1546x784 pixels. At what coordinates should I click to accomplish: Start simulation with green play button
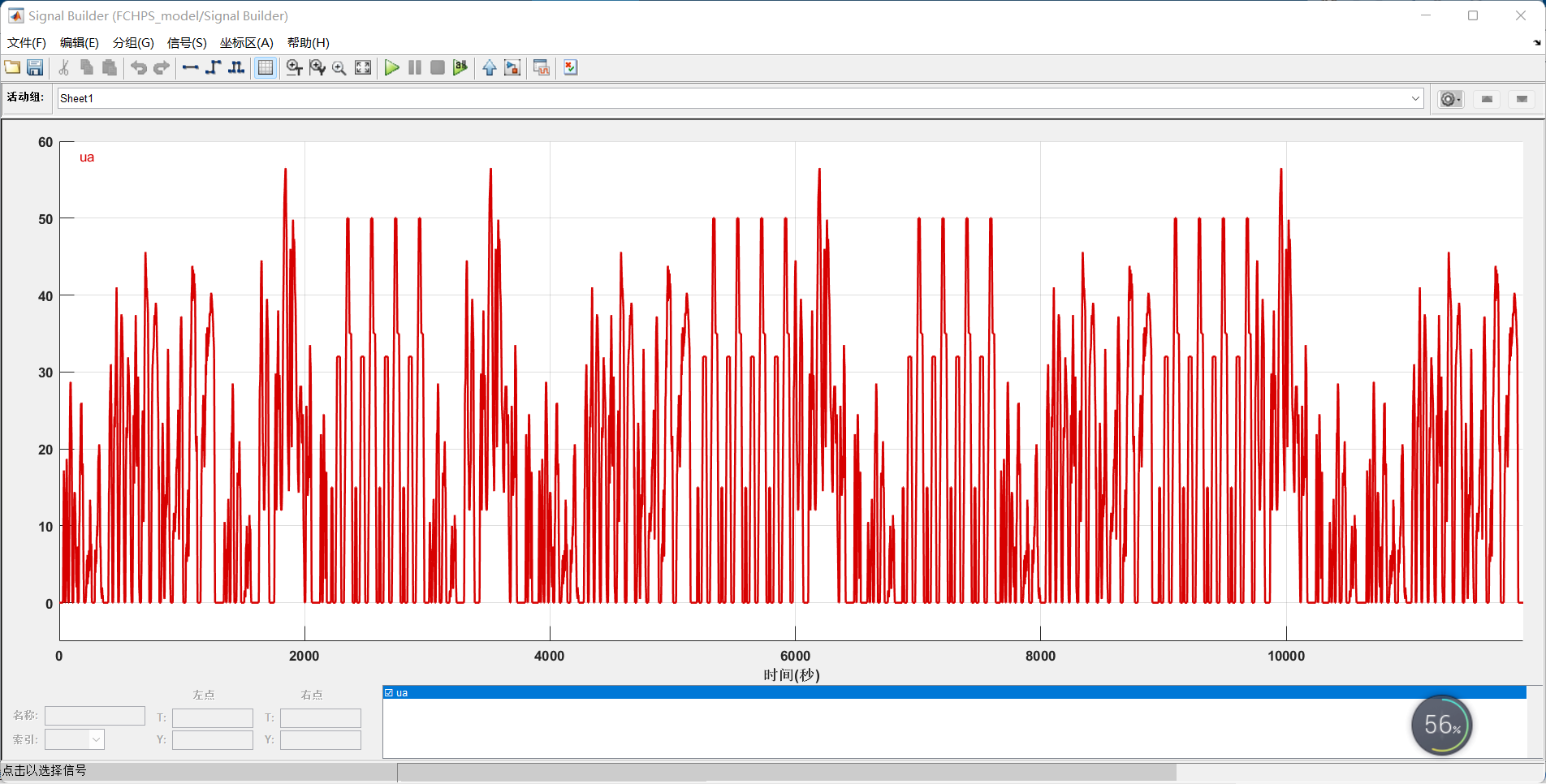point(391,67)
